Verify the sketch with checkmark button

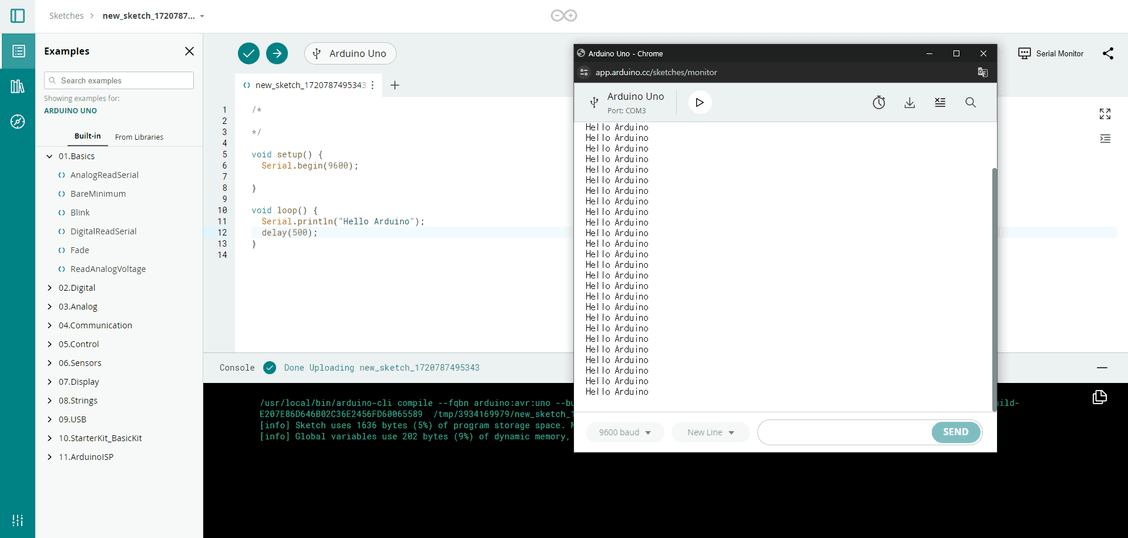[249, 53]
